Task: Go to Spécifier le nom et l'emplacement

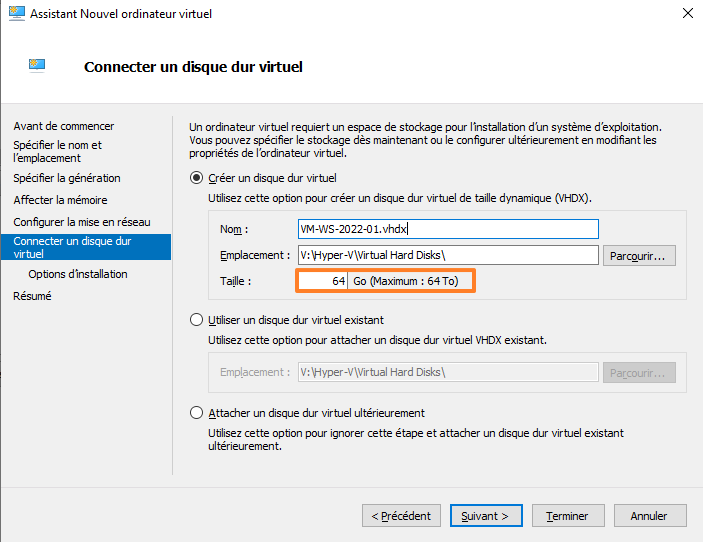Action: click(x=58, y=151)
